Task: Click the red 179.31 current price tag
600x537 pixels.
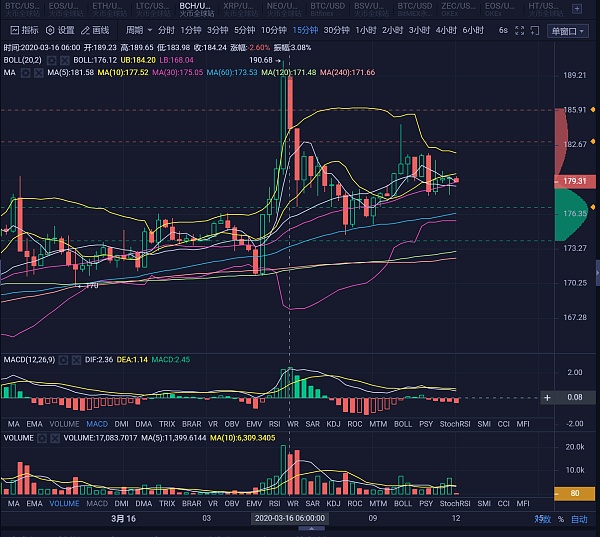Action: [x=575, y=181]
